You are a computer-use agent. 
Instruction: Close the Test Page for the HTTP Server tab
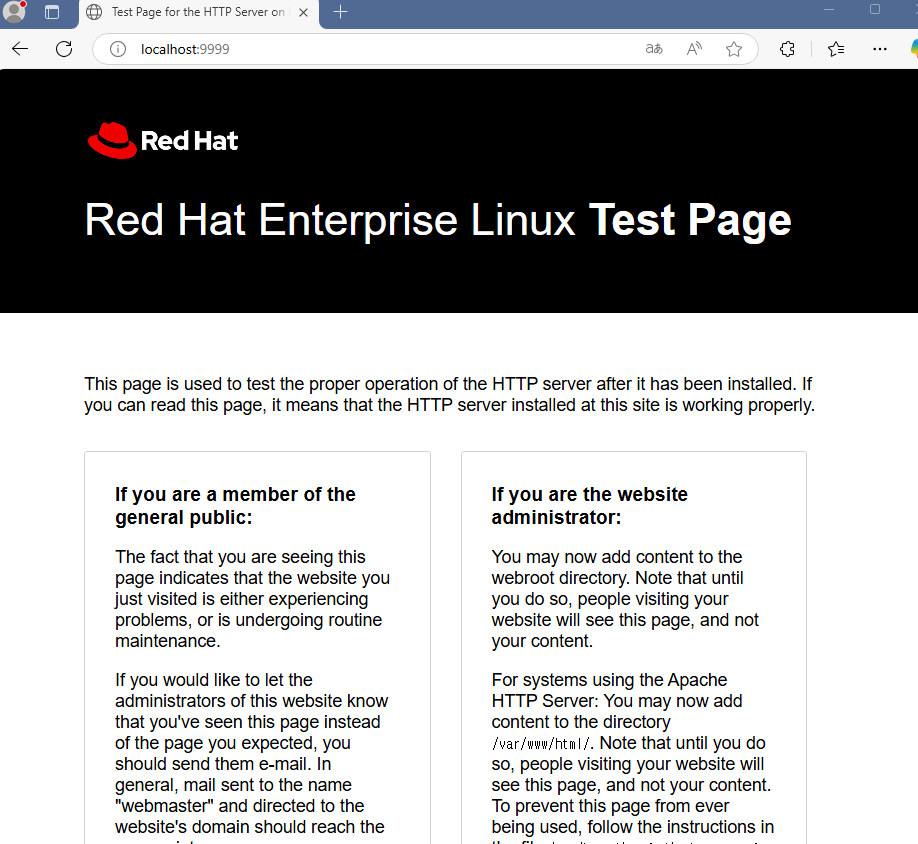tap(303, 12)
